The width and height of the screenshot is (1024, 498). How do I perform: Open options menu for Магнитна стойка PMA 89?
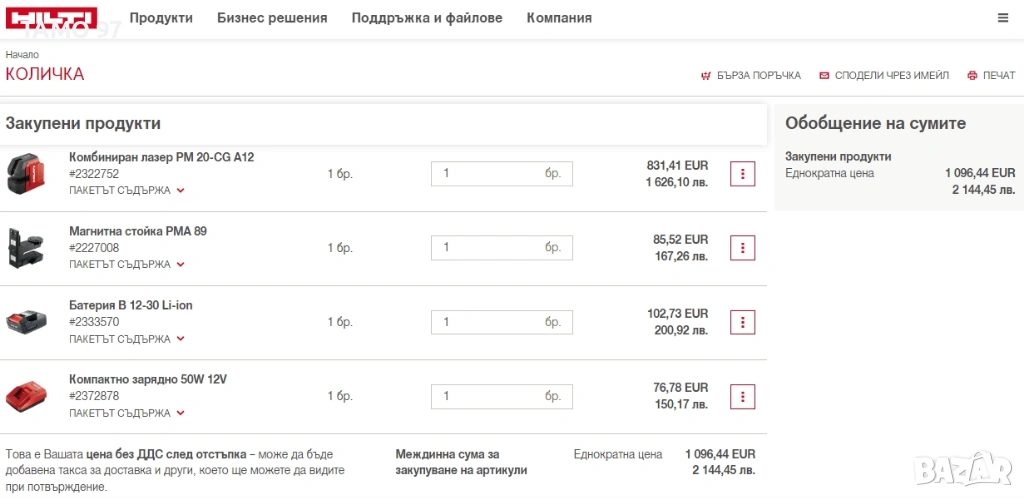click(x=743, y=248)
